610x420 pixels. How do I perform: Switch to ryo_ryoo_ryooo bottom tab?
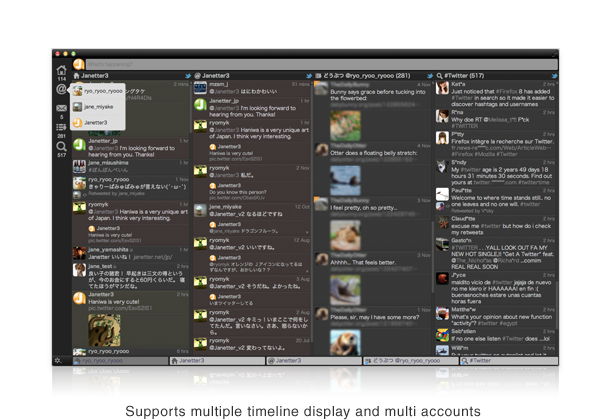click(120, 361)
